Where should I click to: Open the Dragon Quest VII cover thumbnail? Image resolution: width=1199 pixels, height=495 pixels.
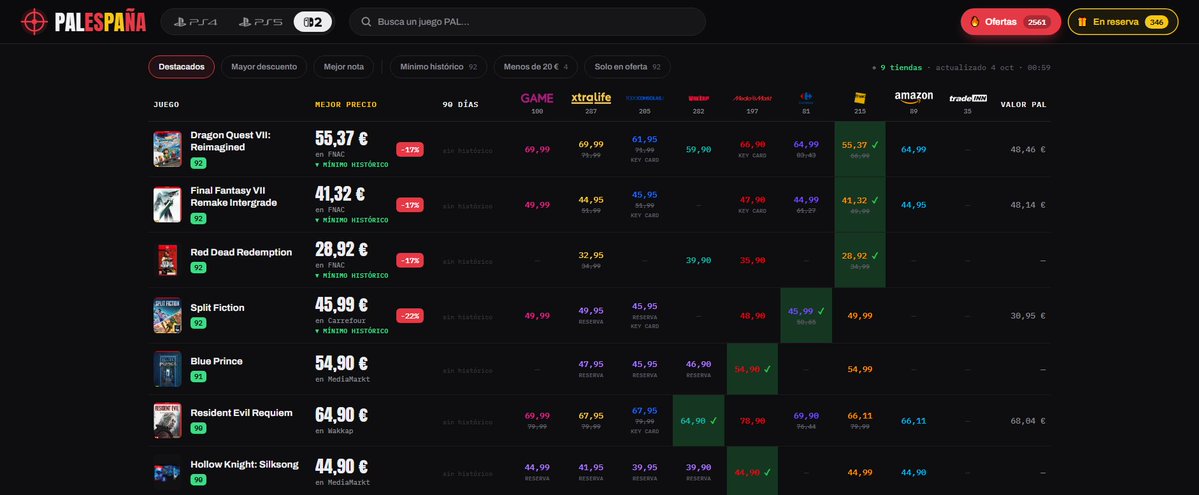167,149
